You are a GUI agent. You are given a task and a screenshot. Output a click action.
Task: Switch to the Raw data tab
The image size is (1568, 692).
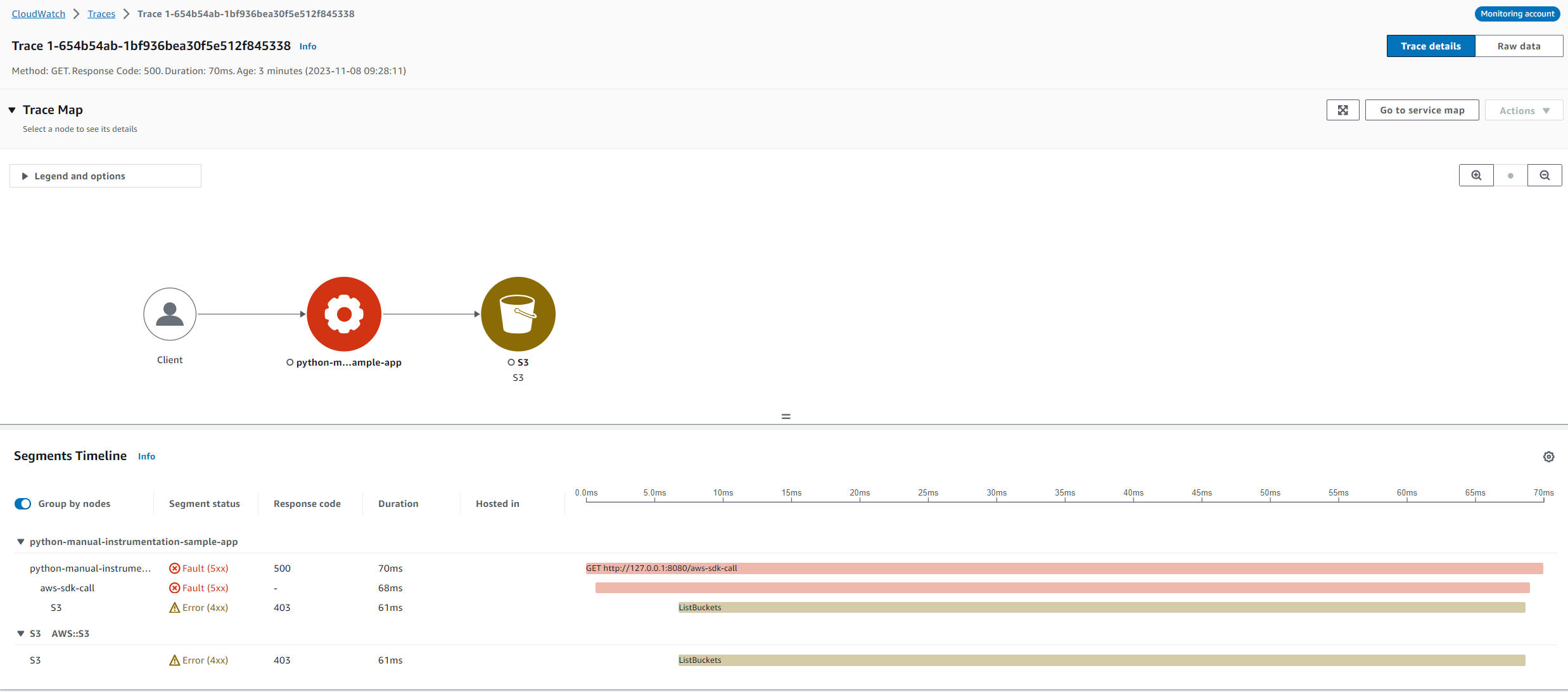coord(1519,46)
